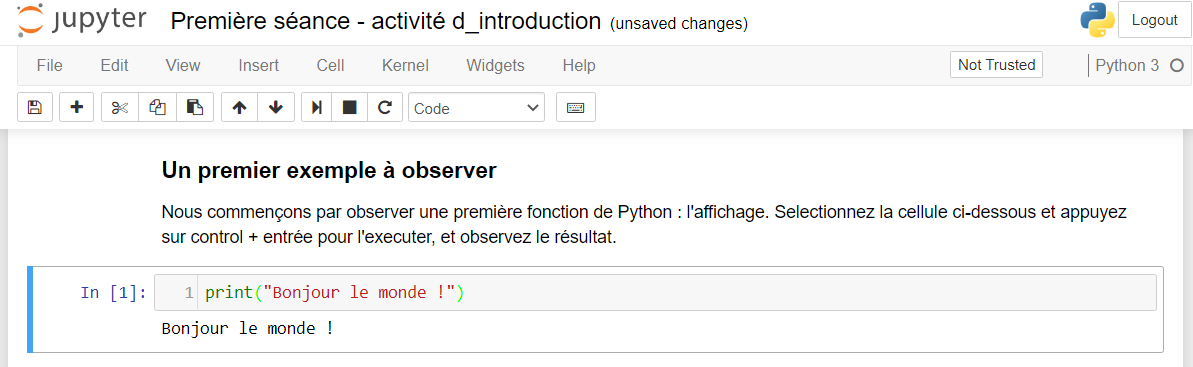Click the Jupyter logo

[82, 21]
